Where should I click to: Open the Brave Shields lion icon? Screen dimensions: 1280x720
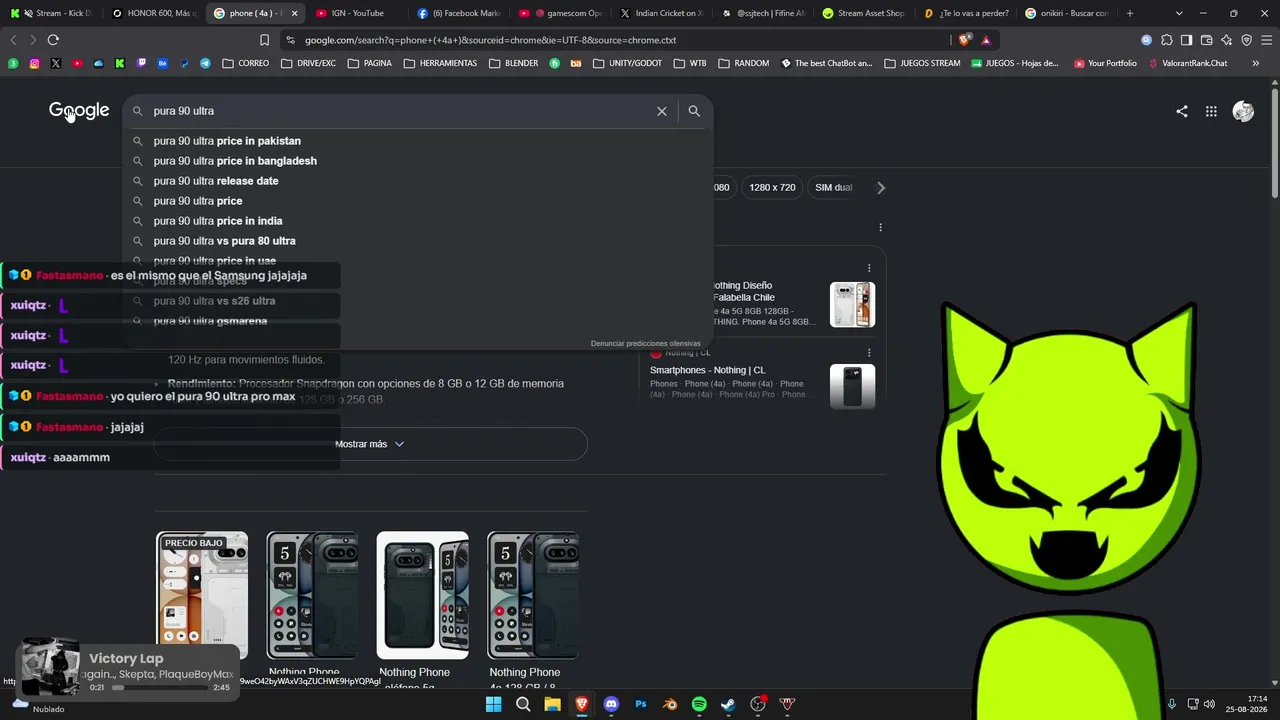pyautogui.click(x=964, y=40)
